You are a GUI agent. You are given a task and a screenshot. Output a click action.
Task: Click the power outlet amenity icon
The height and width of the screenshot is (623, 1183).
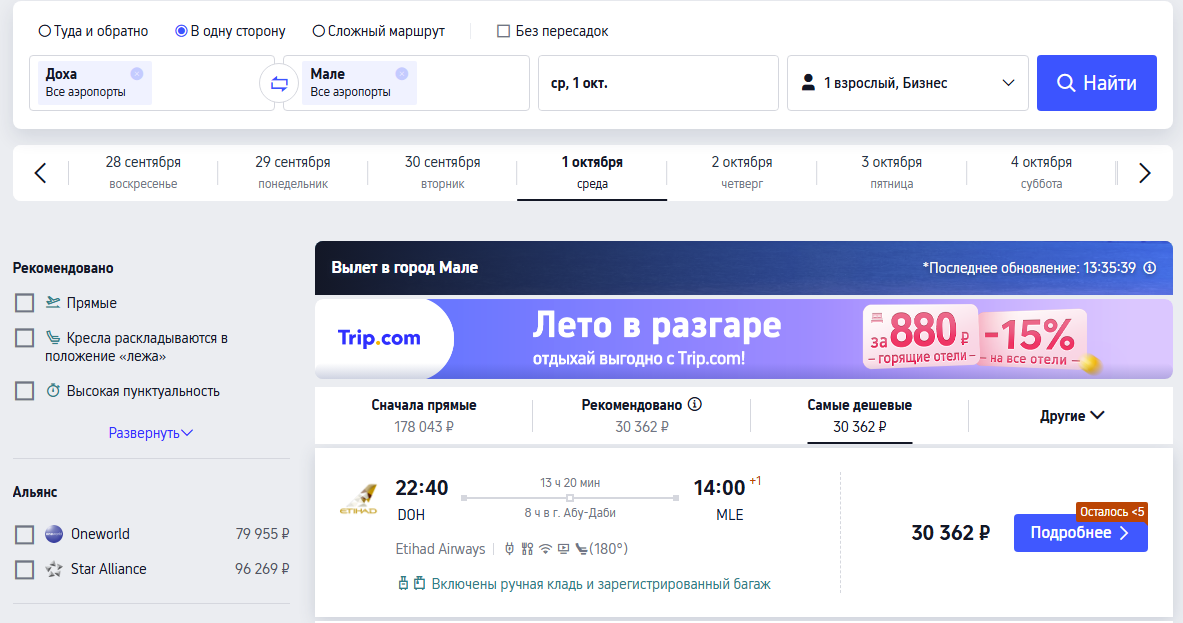[x=509, y=549]
